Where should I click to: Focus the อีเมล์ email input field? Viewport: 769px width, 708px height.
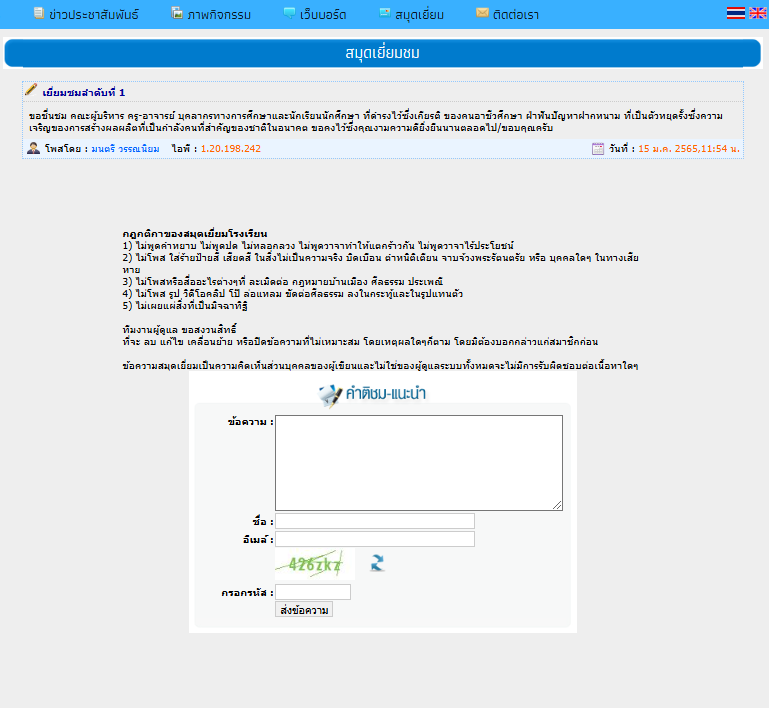click(x=375, y=539)
